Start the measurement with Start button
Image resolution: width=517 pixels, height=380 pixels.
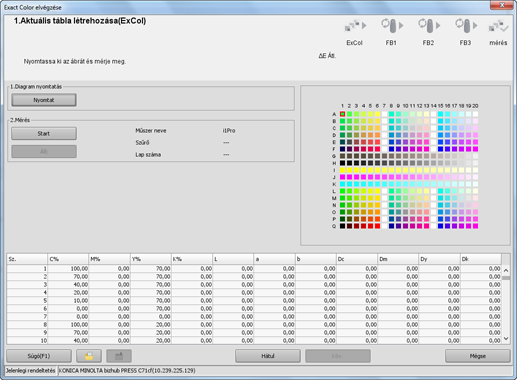(44, 133)
